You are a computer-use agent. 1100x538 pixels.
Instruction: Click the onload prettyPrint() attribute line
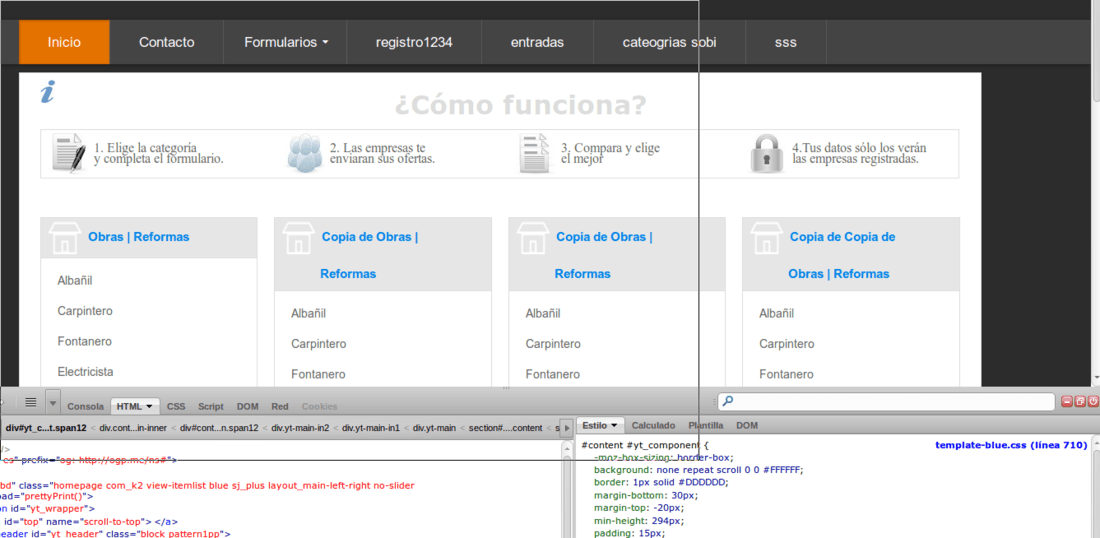[46, 497]
